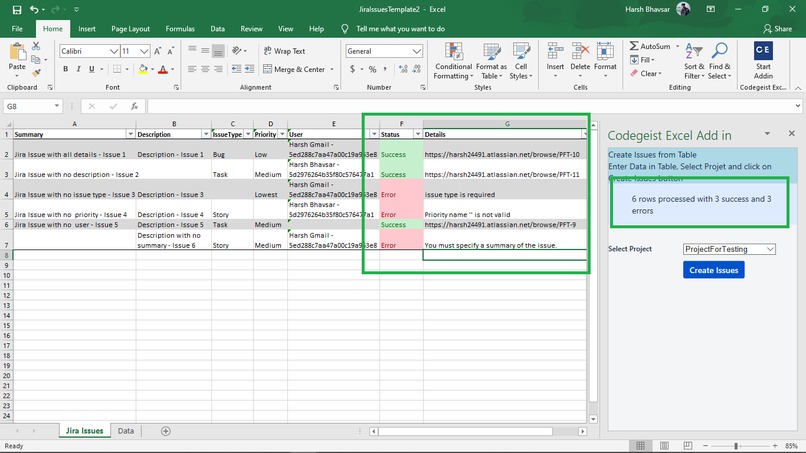Toggle Bold formatting
Screen dimensions: 806x453
click(x=65, y=69)
